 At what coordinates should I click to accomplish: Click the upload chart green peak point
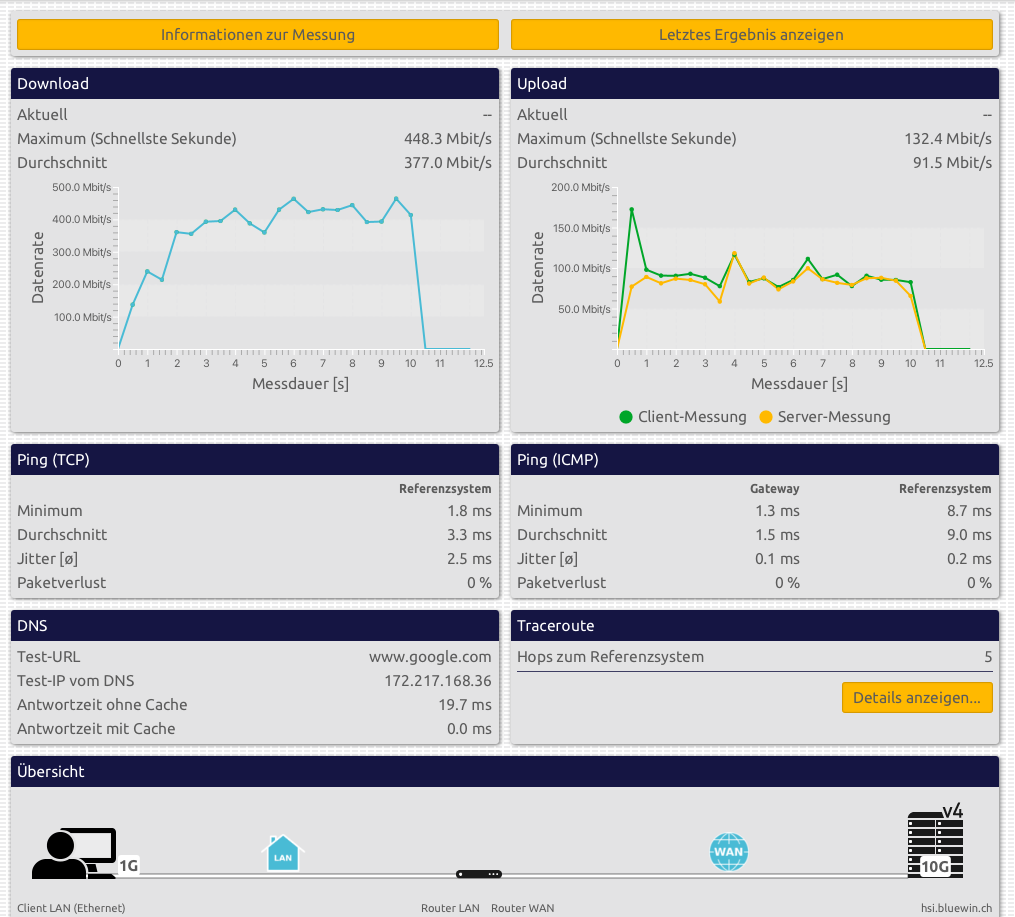[632, 210]
